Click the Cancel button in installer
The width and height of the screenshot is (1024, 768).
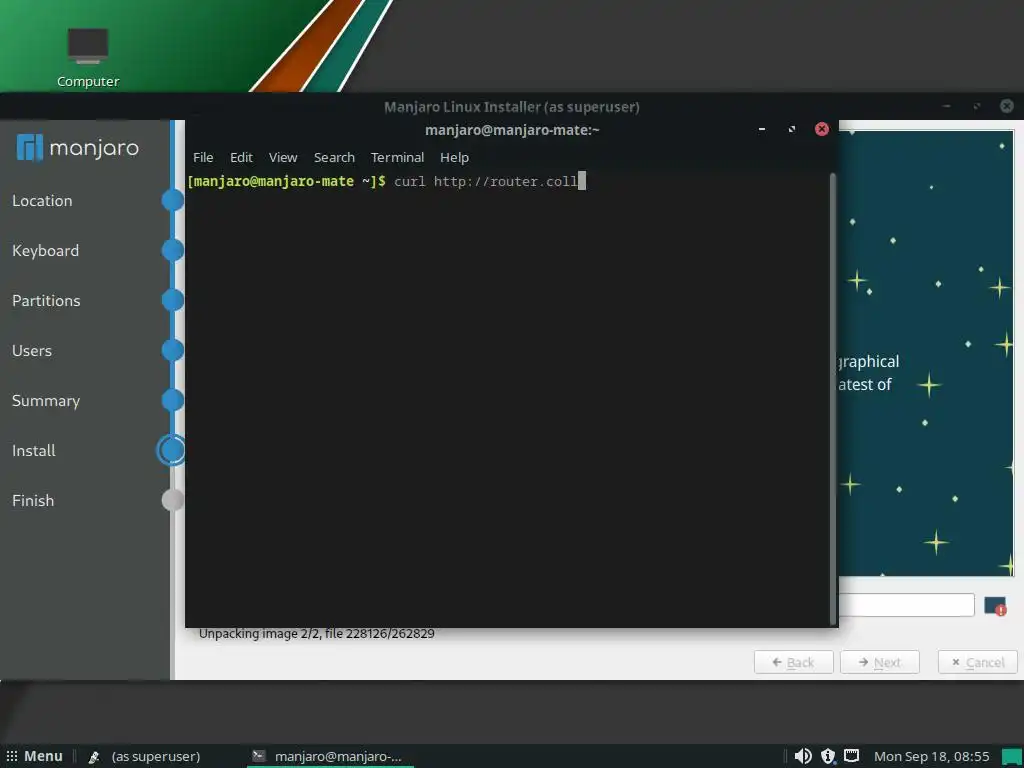978,662
